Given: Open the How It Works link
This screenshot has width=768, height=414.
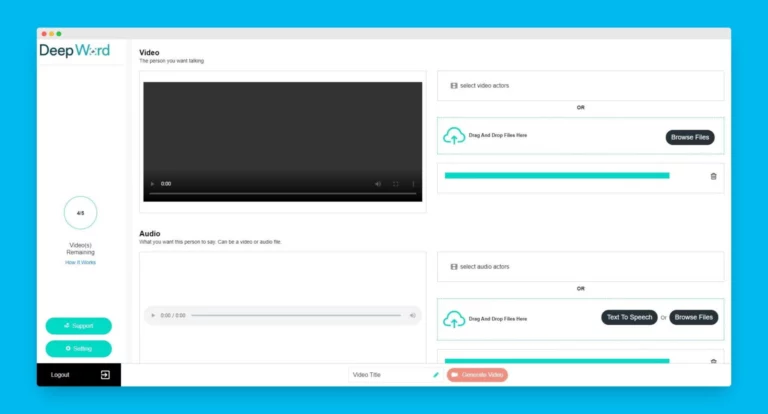Looking at the screenshot, I should coord(80,263).
